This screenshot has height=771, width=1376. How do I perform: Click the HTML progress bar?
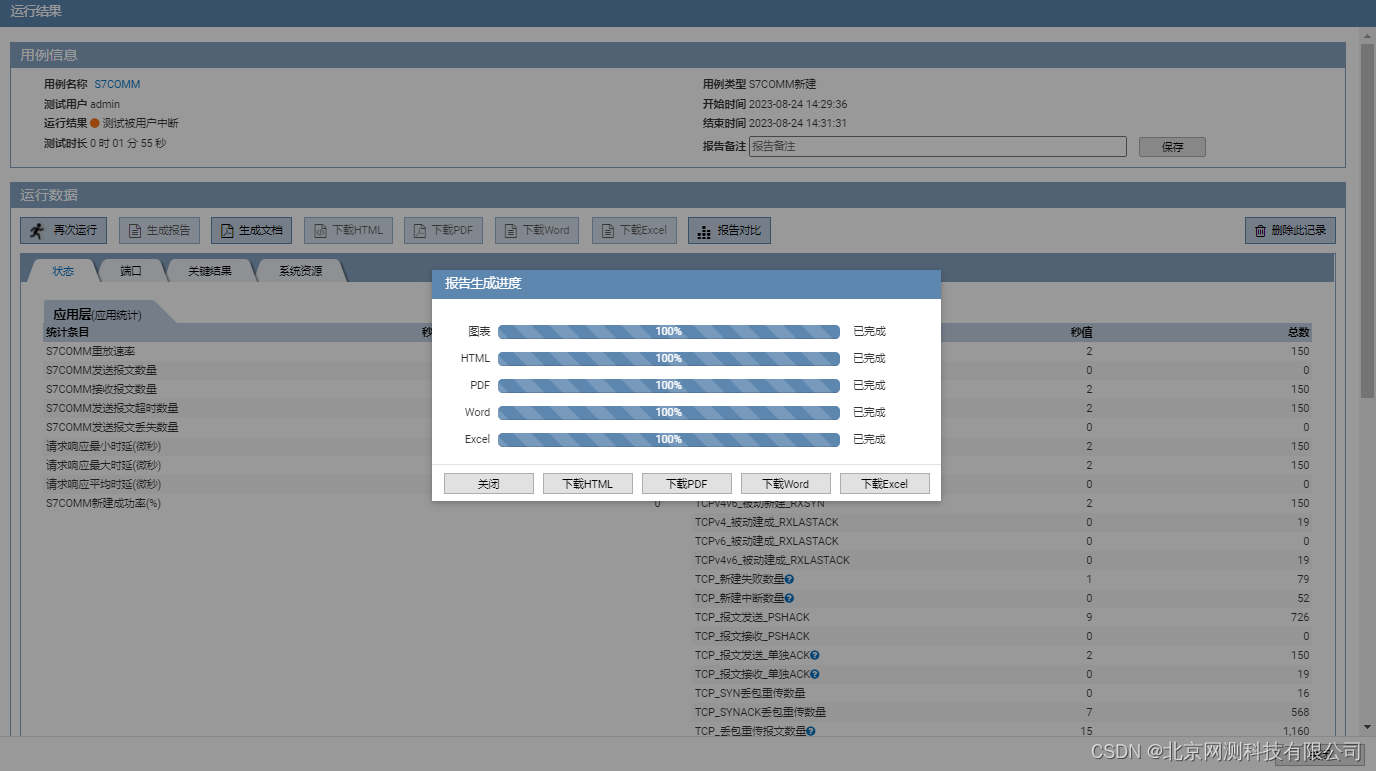(669, 358)
